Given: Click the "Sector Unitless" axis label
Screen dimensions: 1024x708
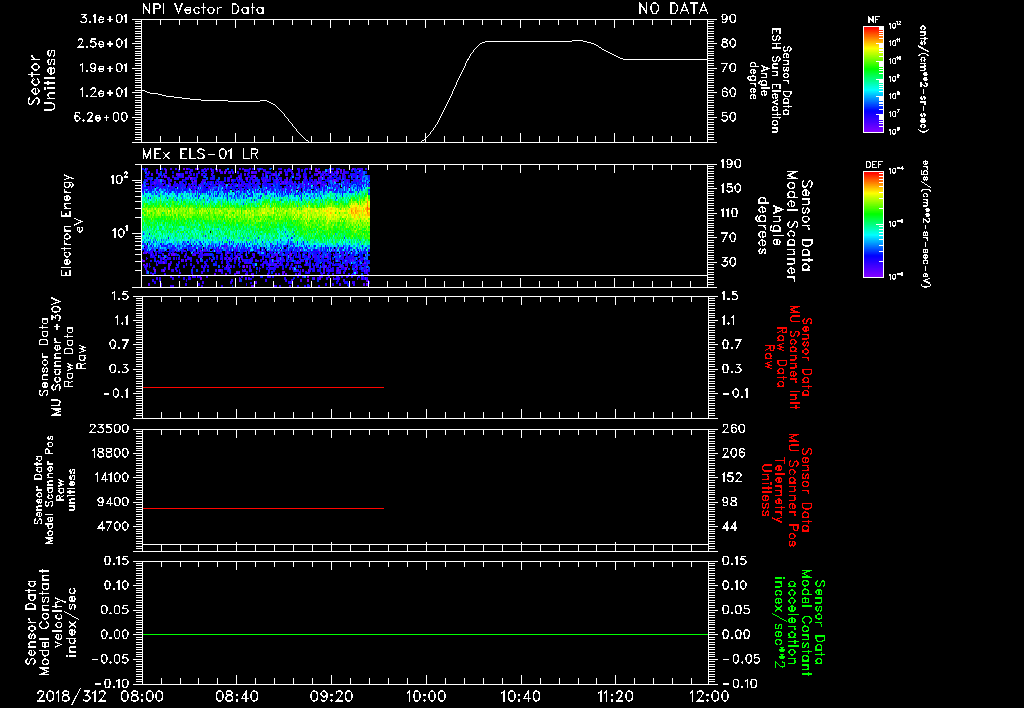Looking at the screenshot, I should pos(42,80).
